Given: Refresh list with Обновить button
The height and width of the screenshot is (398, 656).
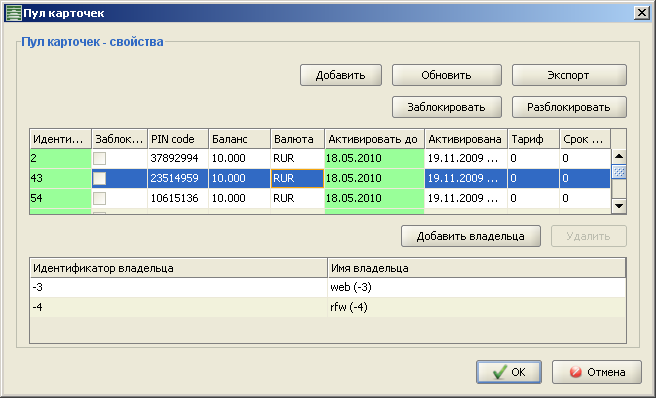Looking at the screenshot, I should click(446, 75).
